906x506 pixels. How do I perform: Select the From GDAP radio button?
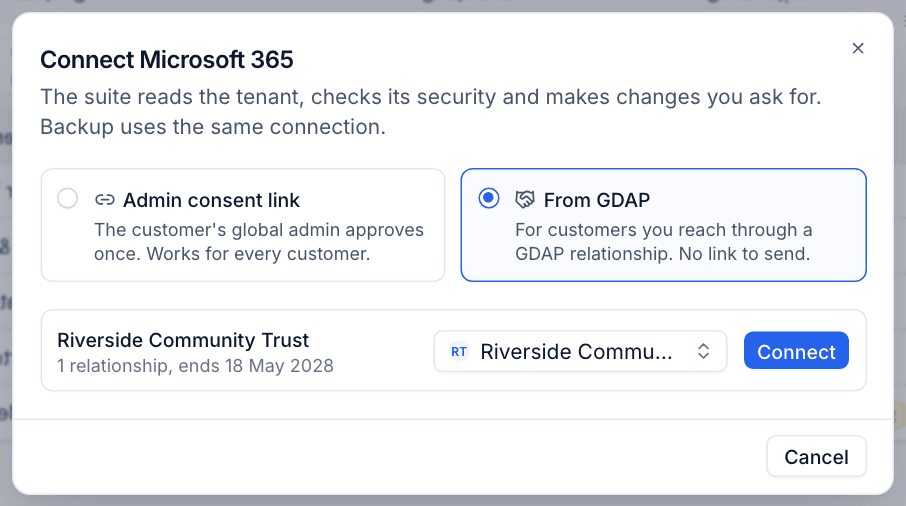pyautogui.click(x=489, y=198)
